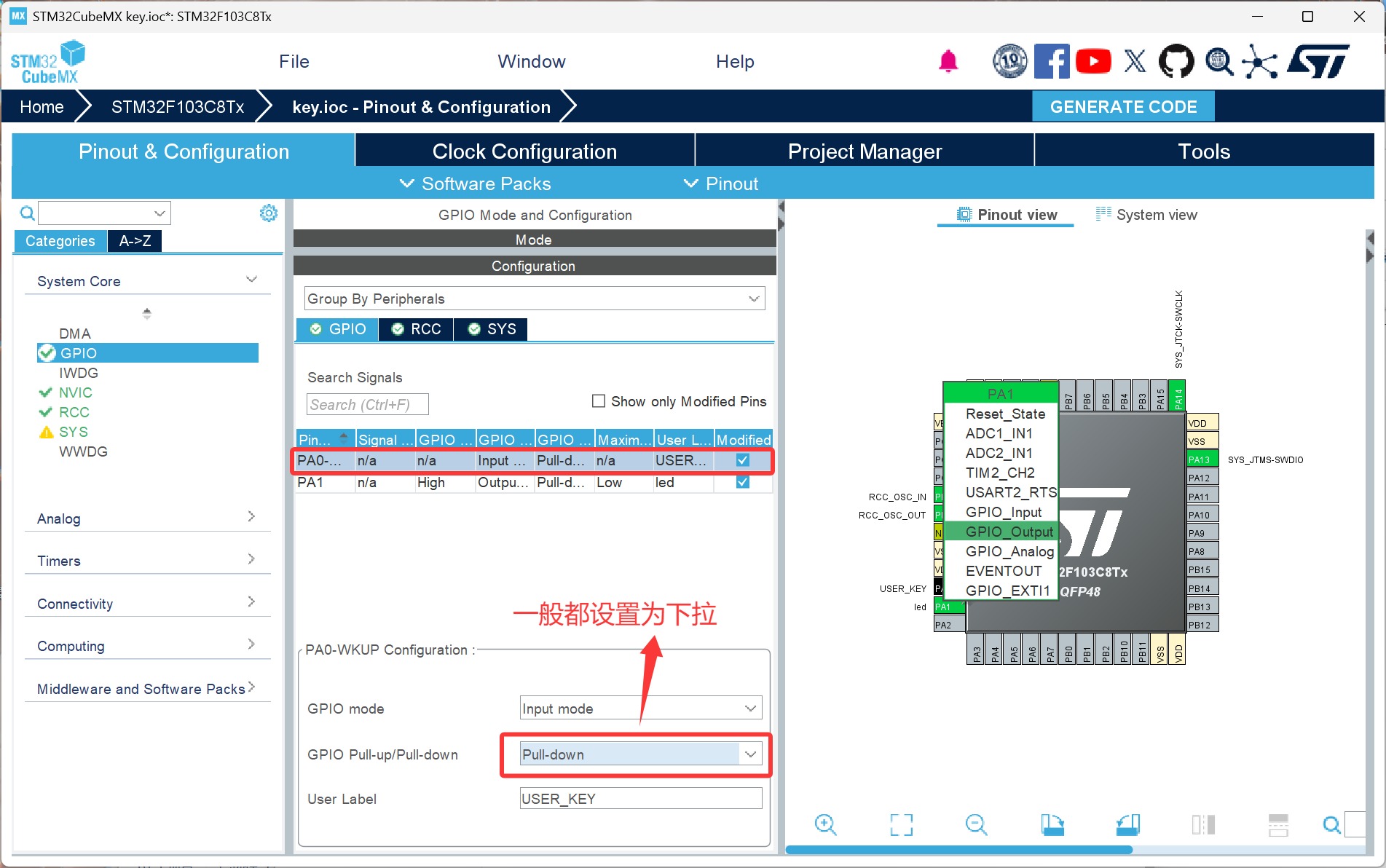Flip the chip view horizontally
This screenshot has width=1386, height=868.
click(x=1203, y=824)
